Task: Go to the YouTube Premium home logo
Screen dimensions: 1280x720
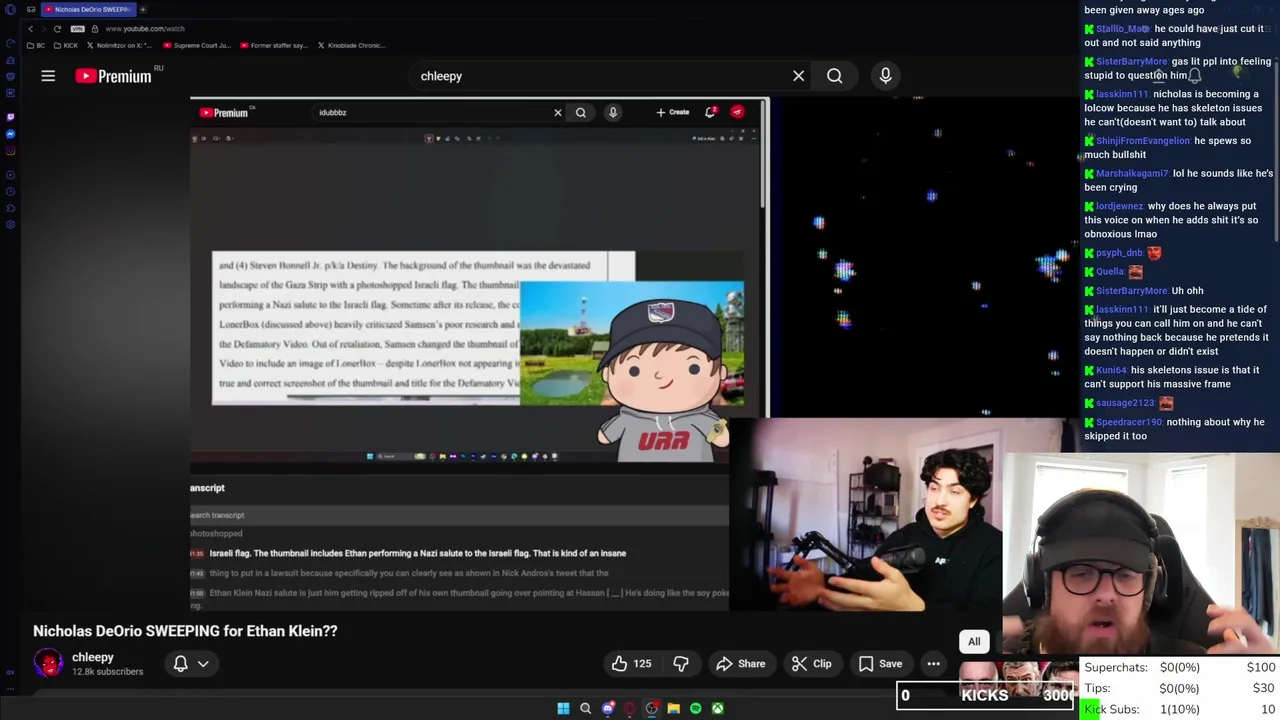Action: [113, 76]
